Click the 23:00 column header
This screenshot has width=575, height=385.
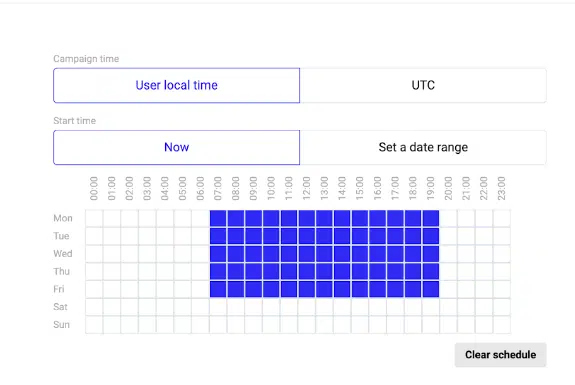coord(501,188)
